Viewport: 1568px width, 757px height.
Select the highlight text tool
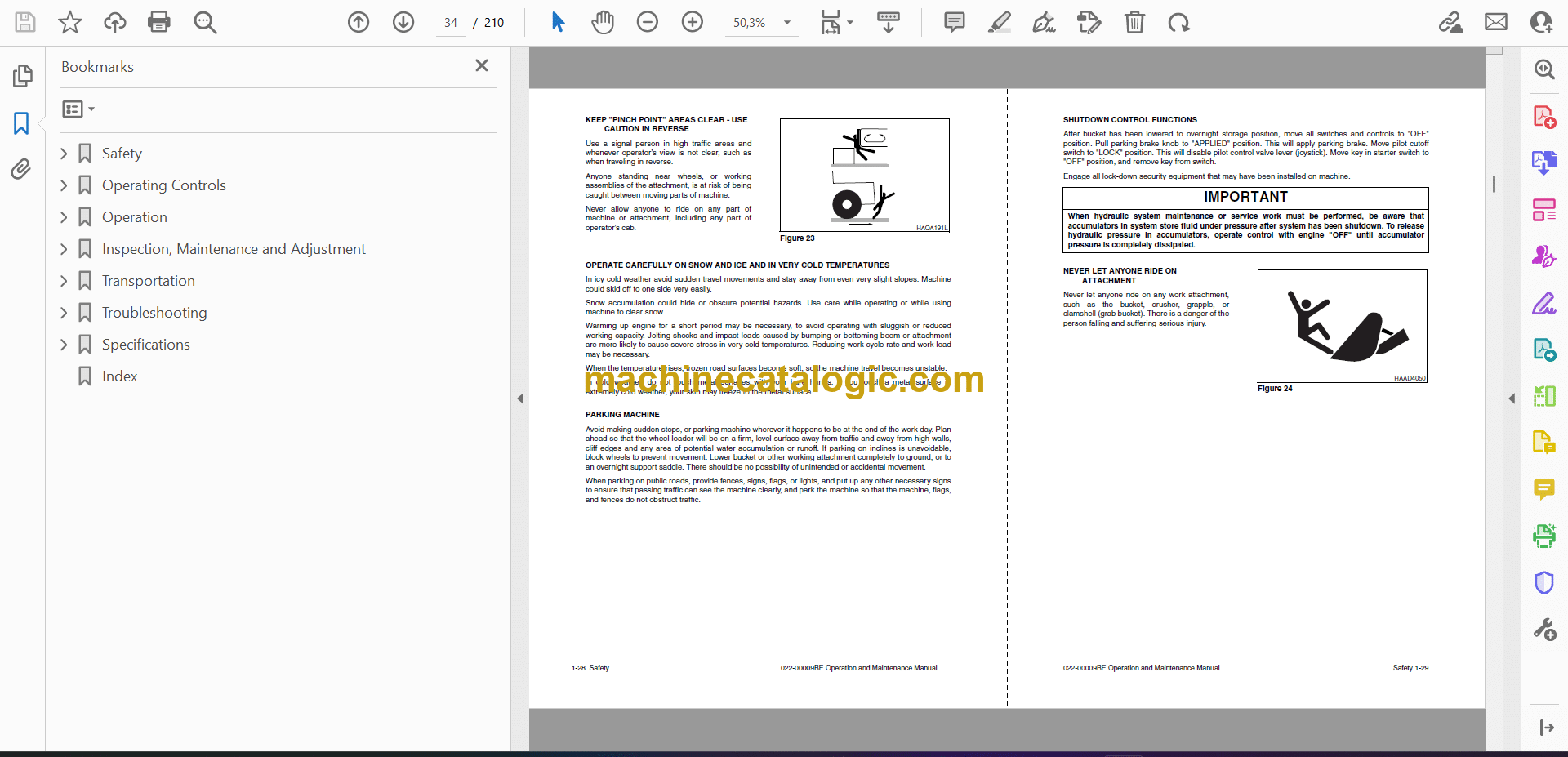[999, 22]
